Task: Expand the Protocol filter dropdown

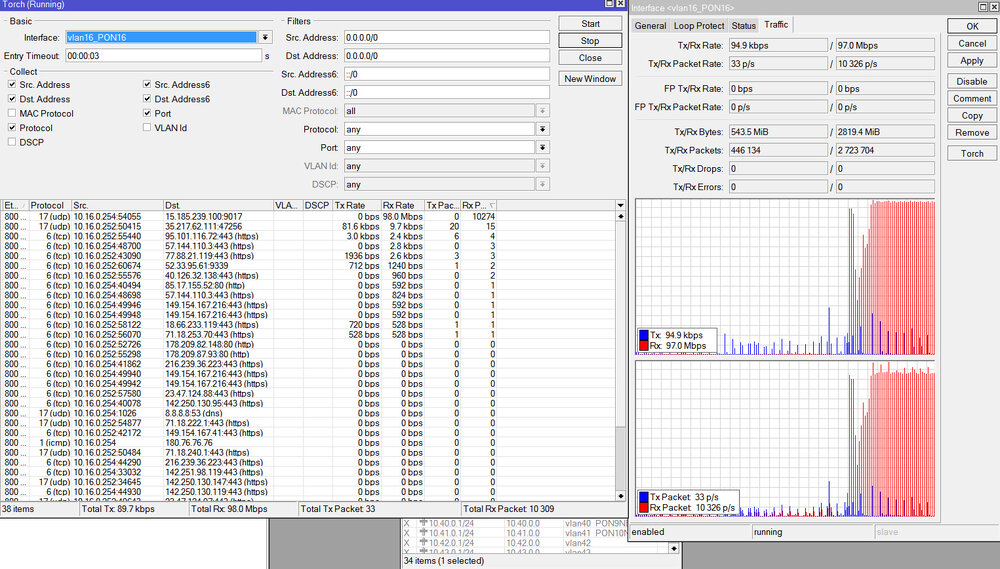Action: pos(542,129)
